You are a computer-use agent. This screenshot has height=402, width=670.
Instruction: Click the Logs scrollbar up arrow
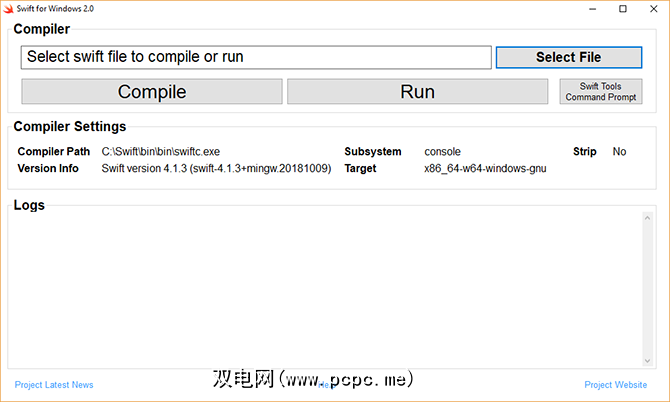coord(647,218)
